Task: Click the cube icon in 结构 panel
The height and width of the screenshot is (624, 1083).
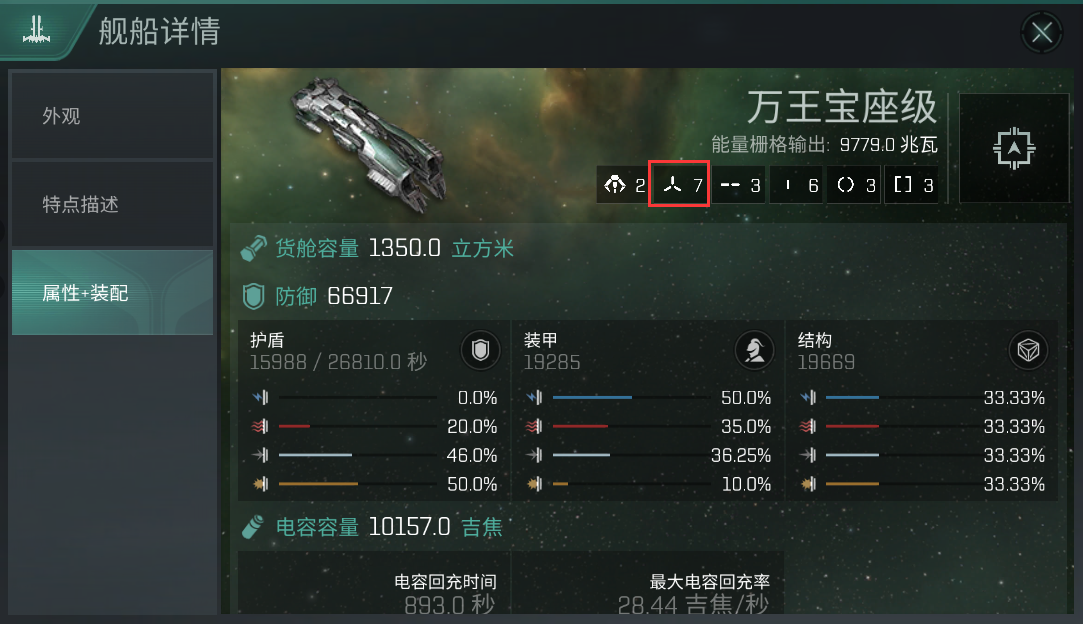Action: pos(1028,350)
